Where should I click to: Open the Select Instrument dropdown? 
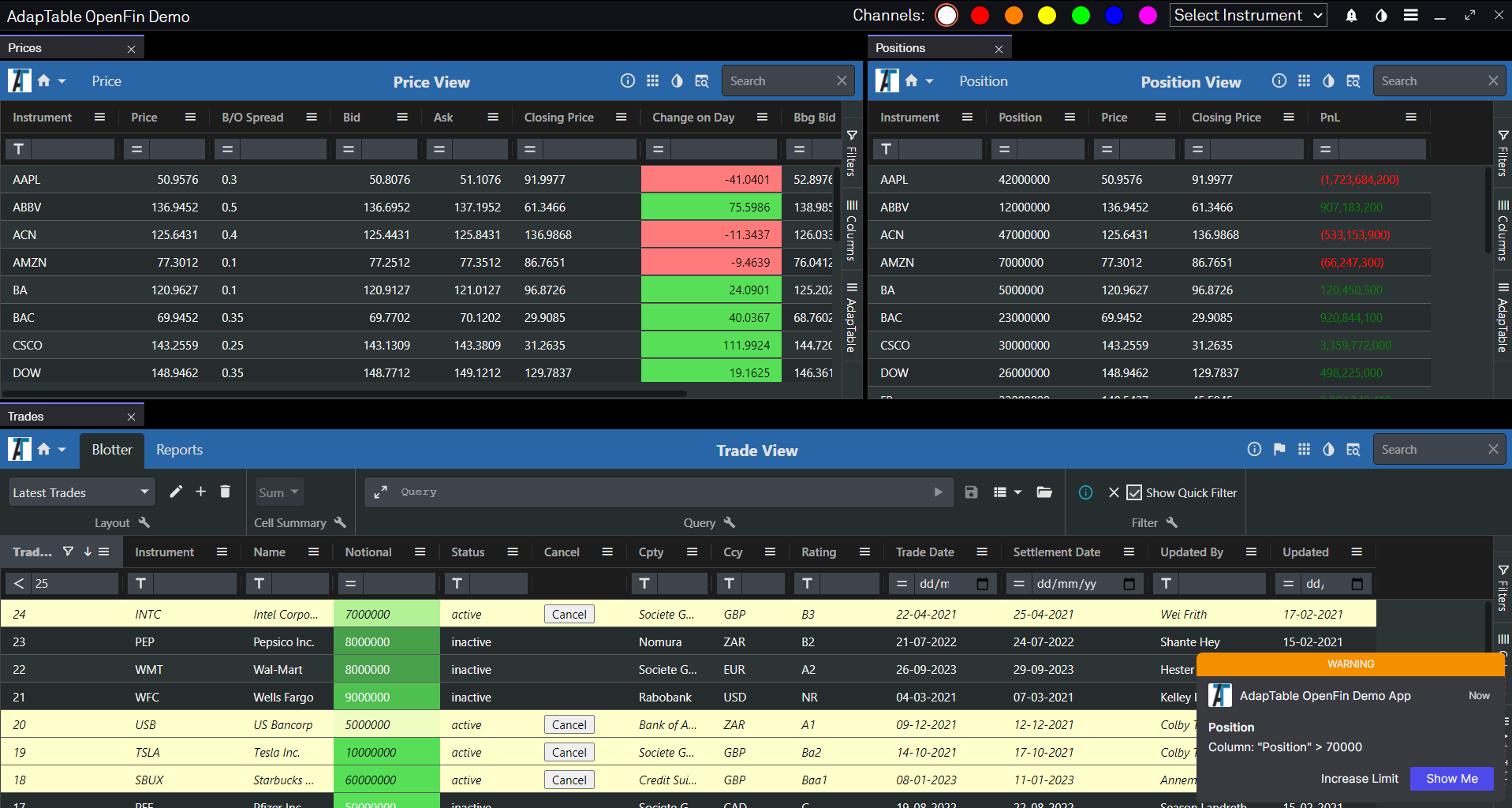tap(1248, 15)
